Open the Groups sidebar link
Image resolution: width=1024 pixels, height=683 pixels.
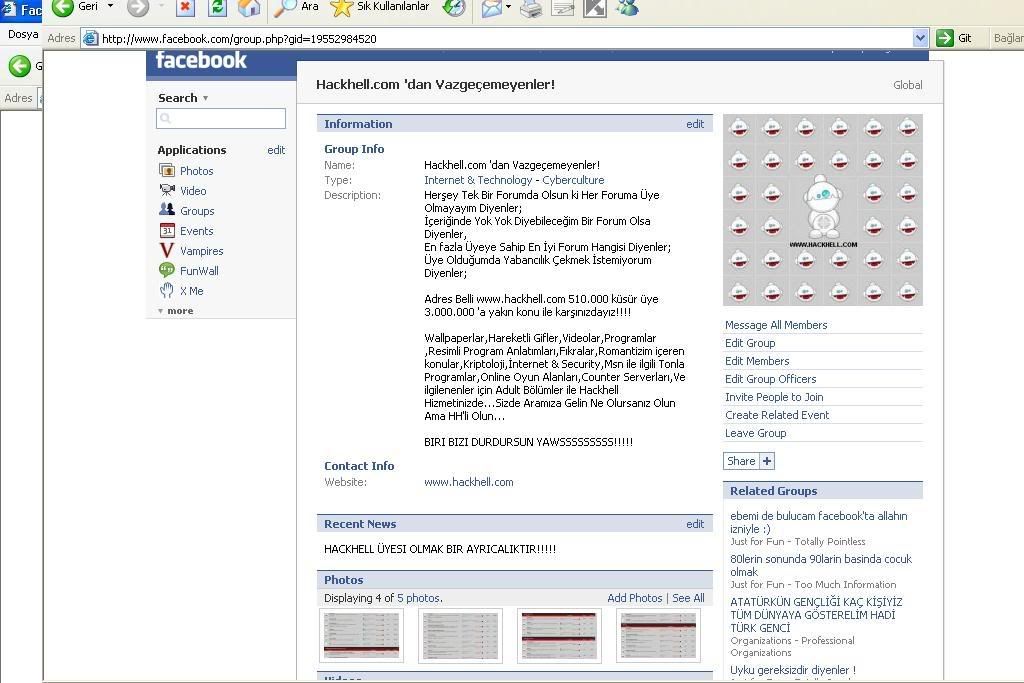(197, 211)
